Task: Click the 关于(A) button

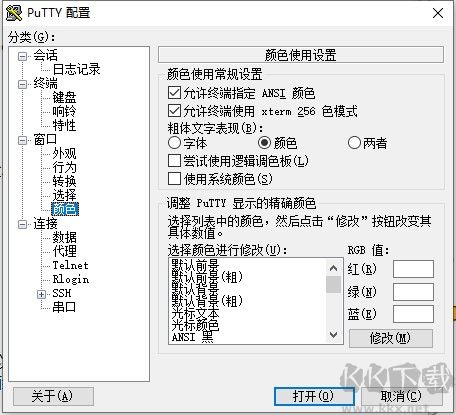Action: point(53,396)
